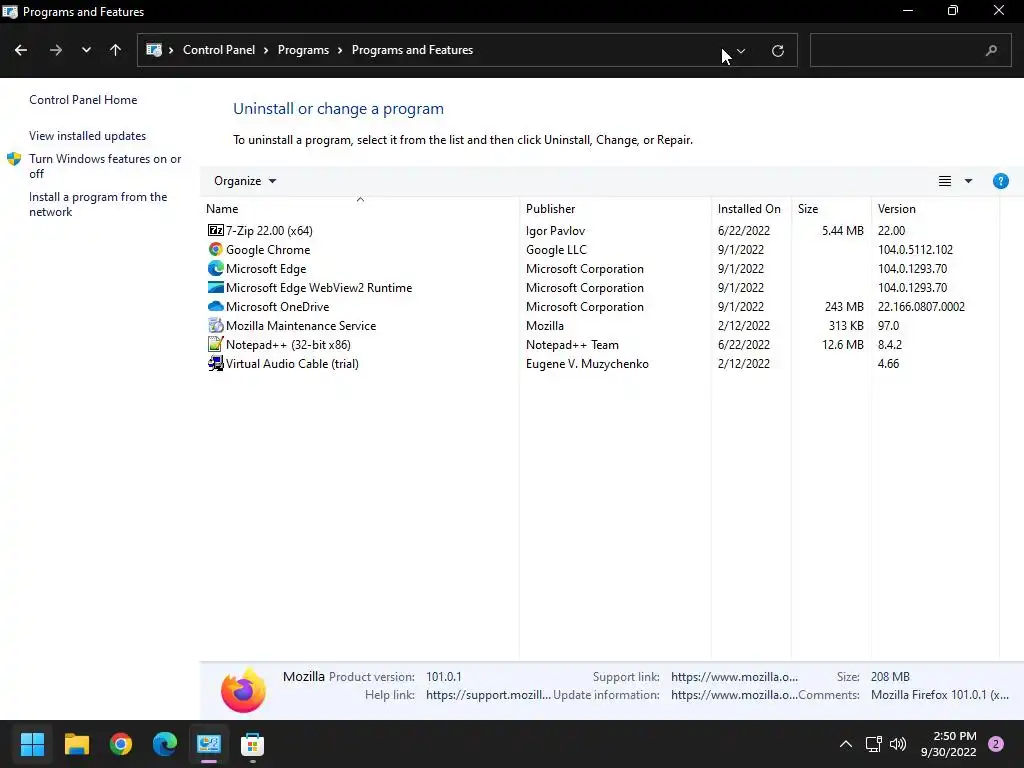This screenshot has width=1024, height=768.
Task: Open Turn Windows features on or off
Action: point(105,166)
